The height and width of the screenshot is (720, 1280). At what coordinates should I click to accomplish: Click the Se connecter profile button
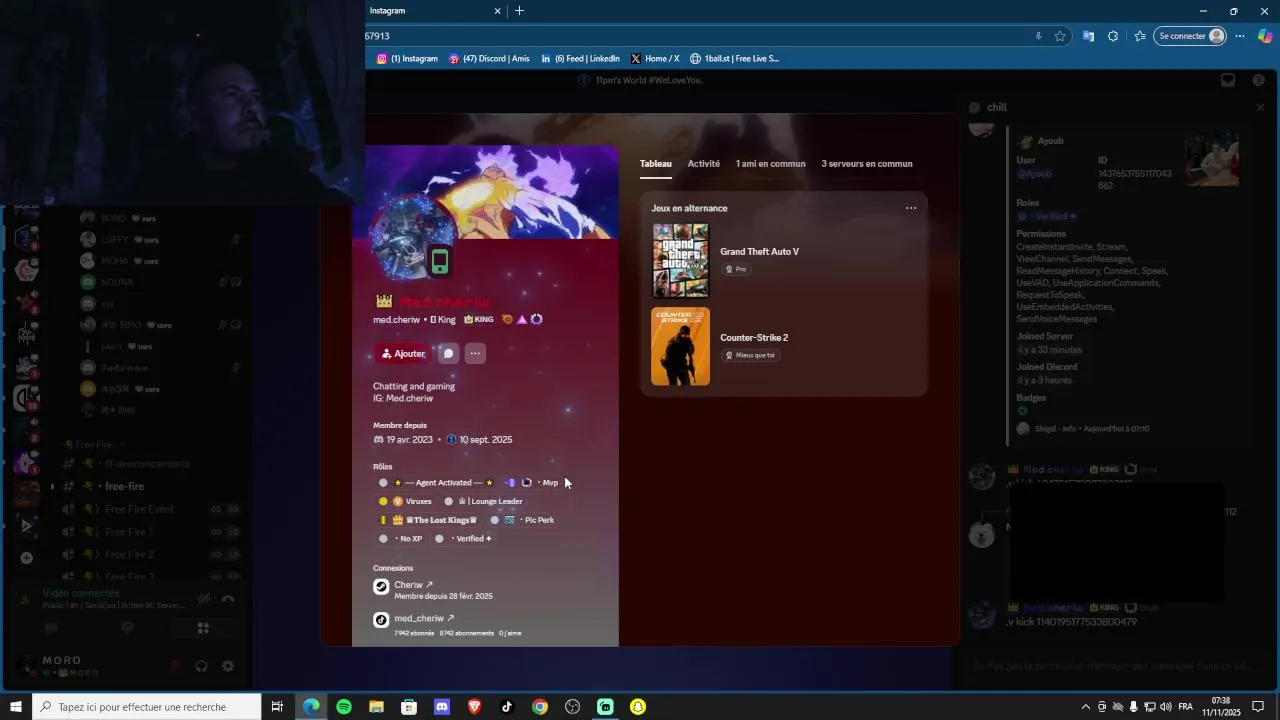pos(1190,36)
